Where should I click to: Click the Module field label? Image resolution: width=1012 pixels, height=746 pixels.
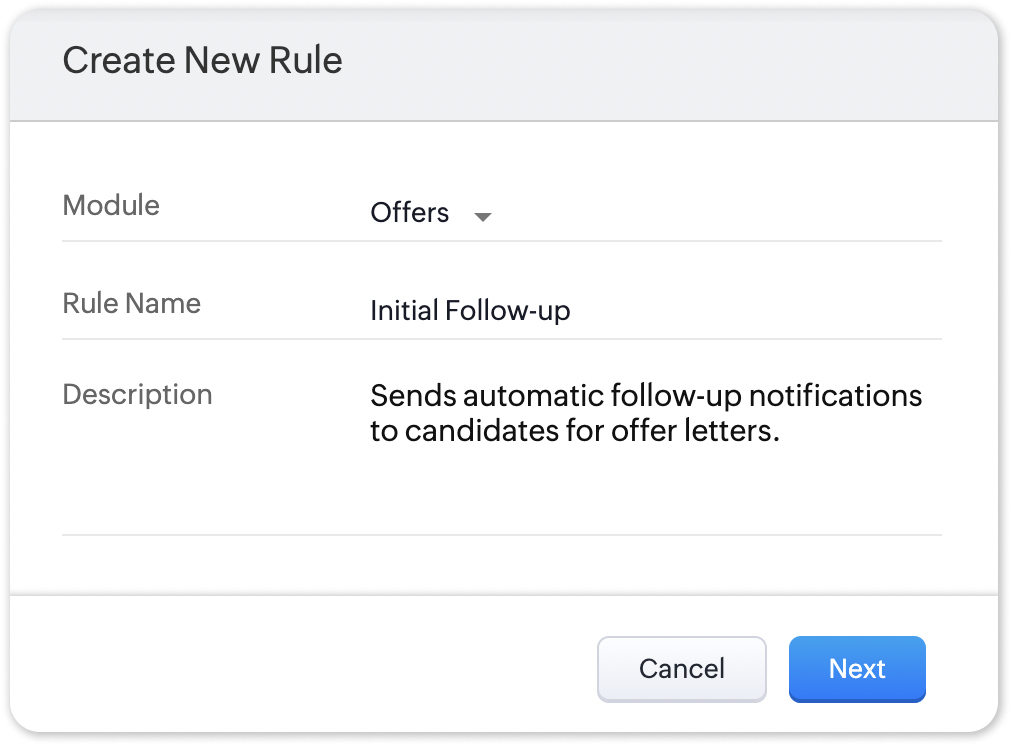click(111, 206)
